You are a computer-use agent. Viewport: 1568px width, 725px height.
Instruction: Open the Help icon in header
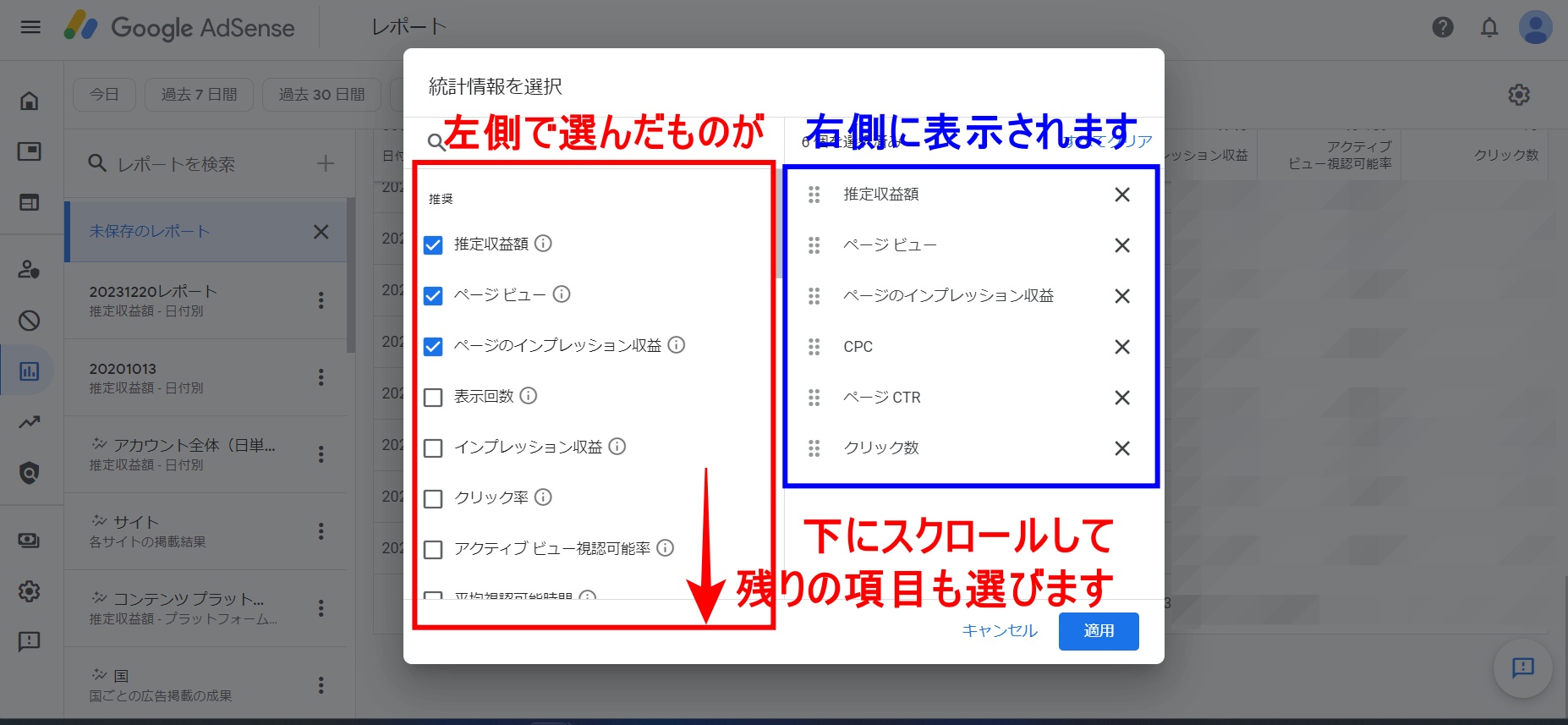(1443, 27)
